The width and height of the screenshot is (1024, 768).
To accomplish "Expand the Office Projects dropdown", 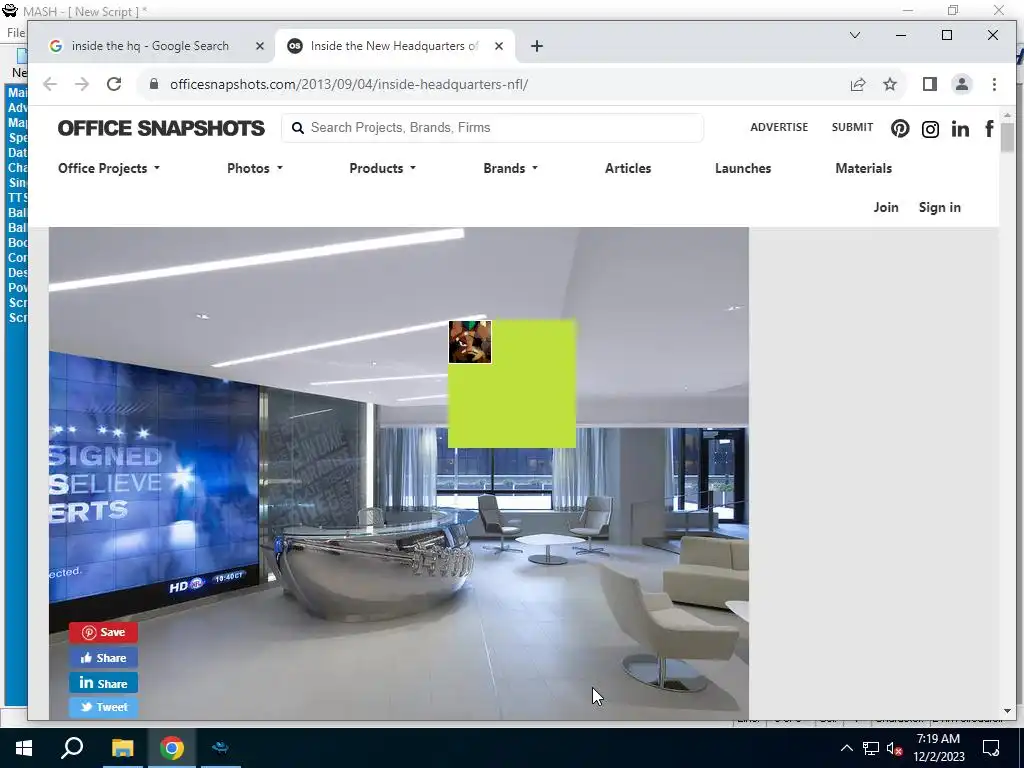I will click(108, 168).
